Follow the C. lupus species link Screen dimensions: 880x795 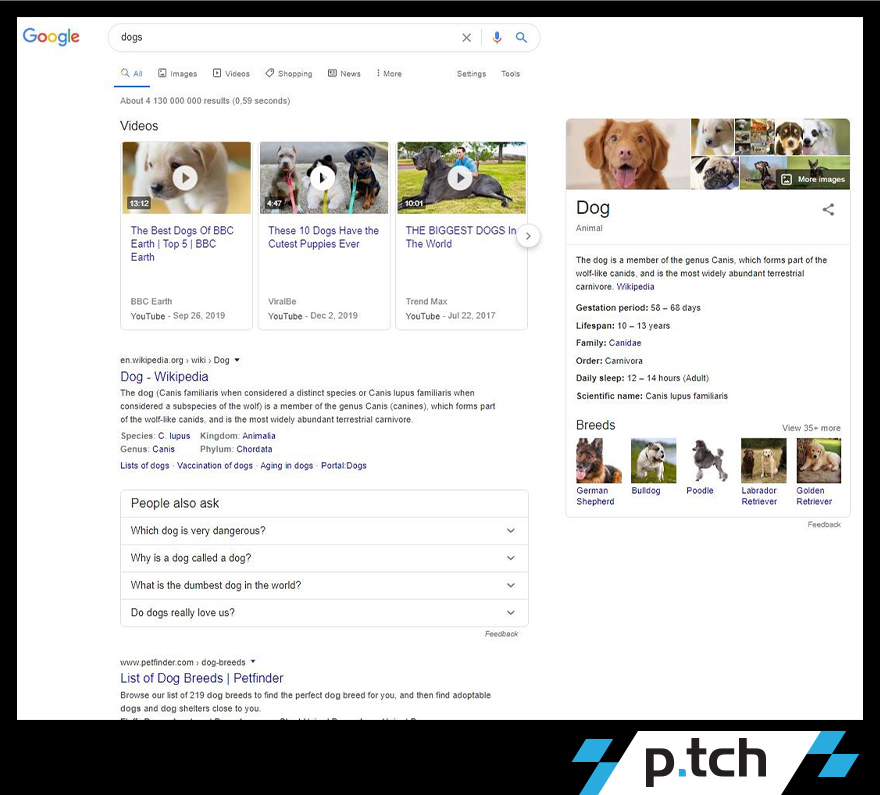click(x=174, y=436)
